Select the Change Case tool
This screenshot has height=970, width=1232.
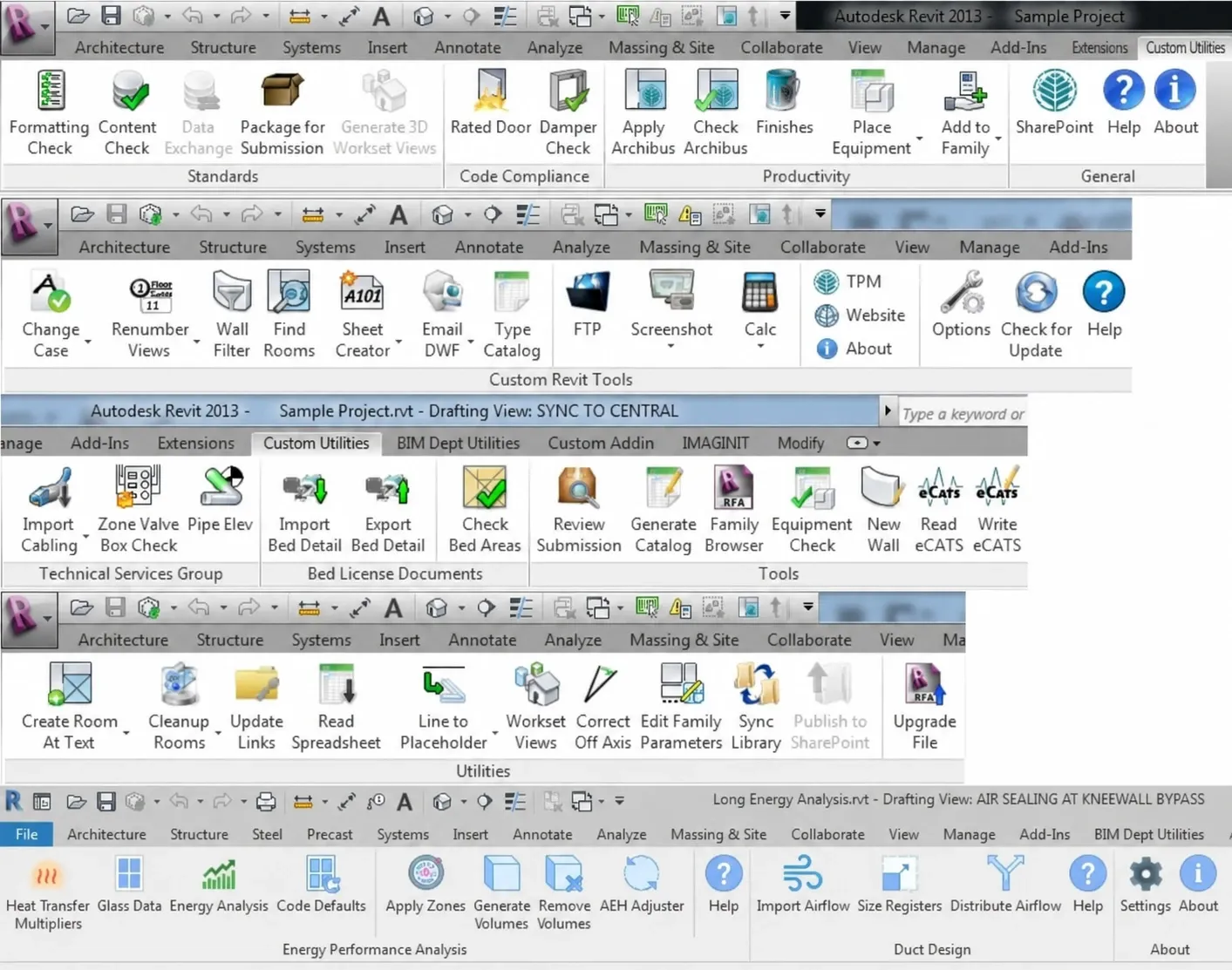[51, 315]
